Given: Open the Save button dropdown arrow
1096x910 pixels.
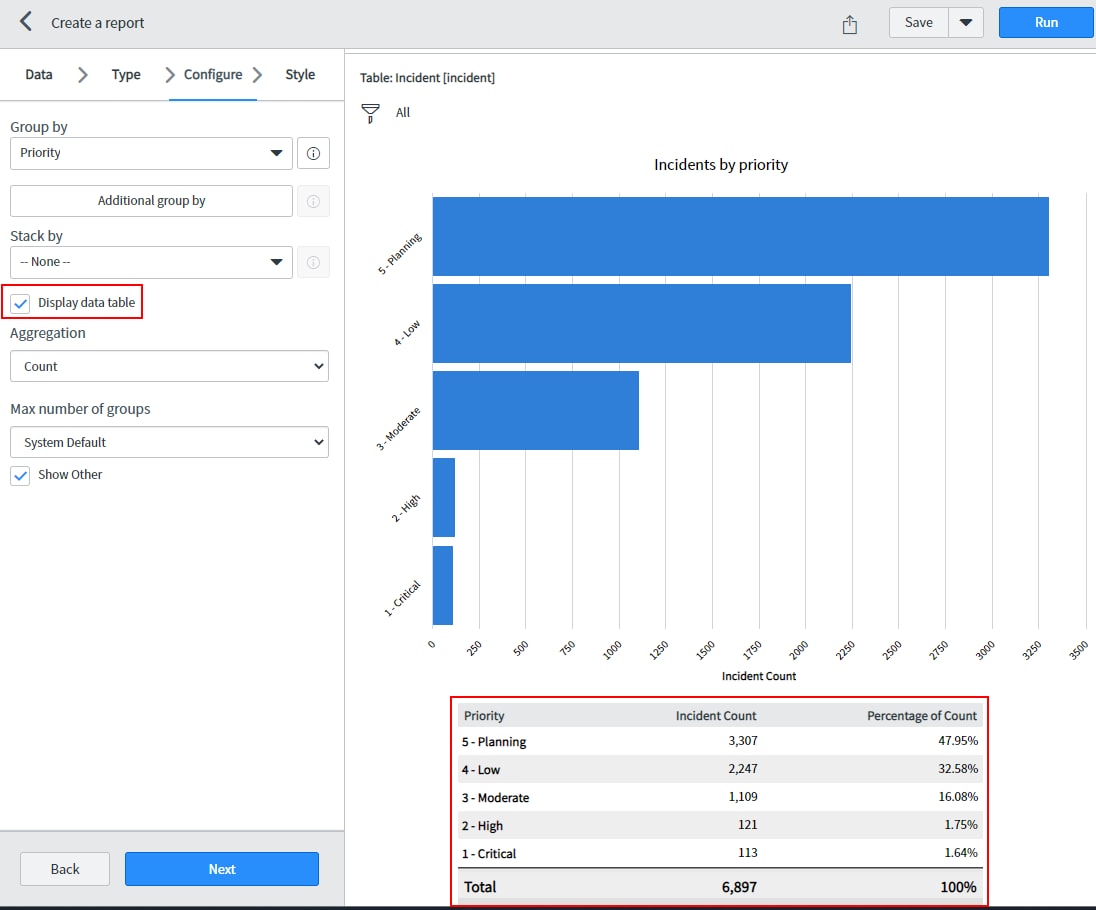Looking at the screenshot, I should click(966, 23).
